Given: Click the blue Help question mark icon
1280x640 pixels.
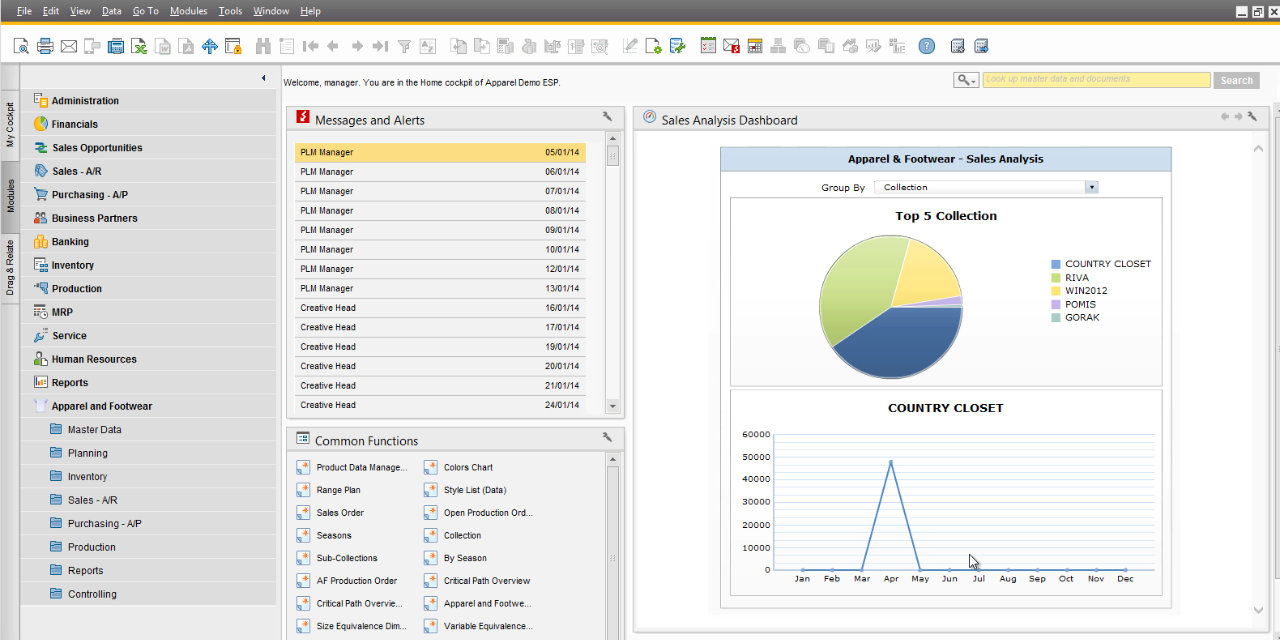Looking at the screenshot, I should (x=927, y=46).
